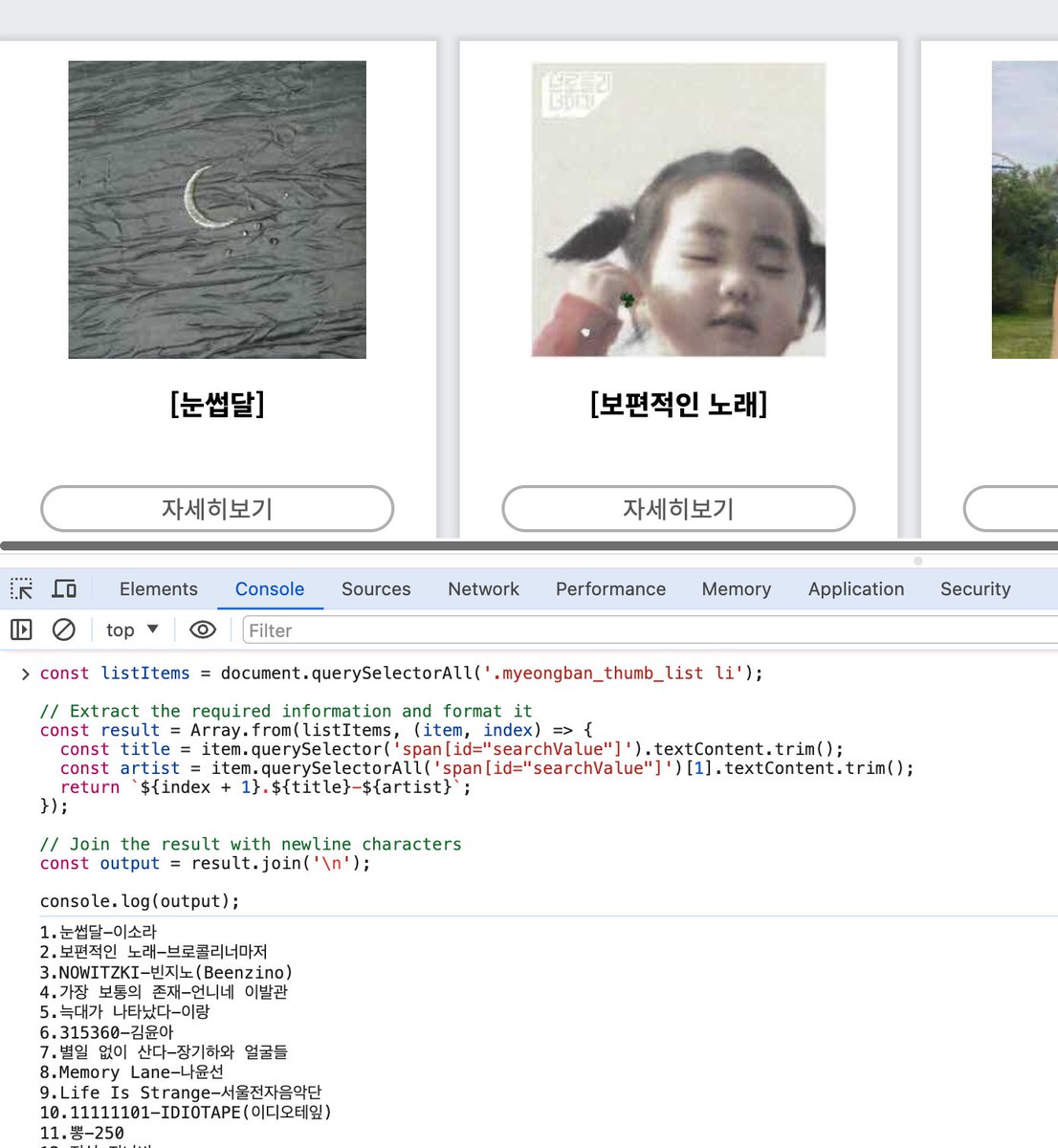Click the console.log(output); code line

click(140, 901)
